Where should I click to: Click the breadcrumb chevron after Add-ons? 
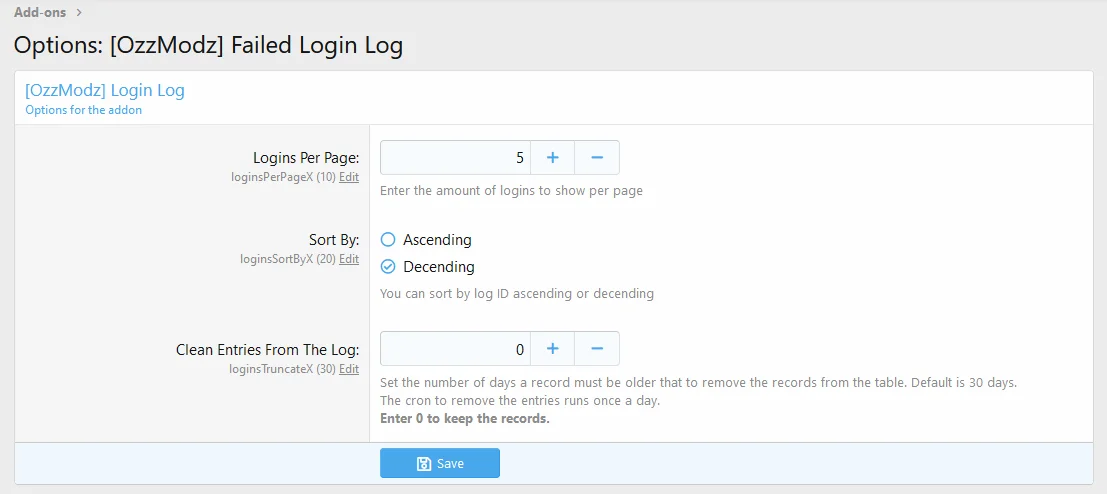pyautogui.click(x=79, y=13)
